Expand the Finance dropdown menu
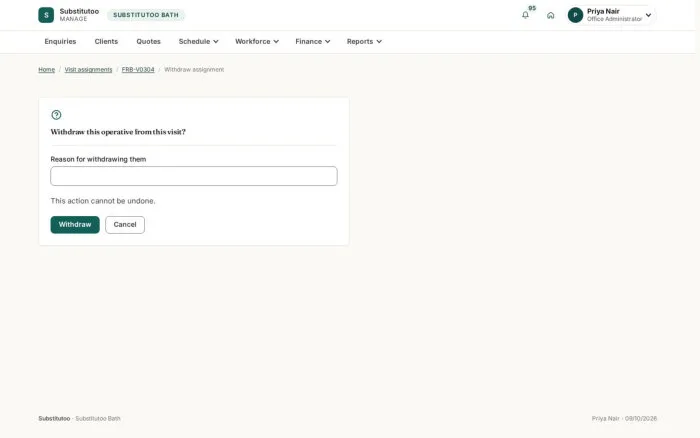Image resolution: width=700 pixels, height=438 pixels. pos(312,42)
